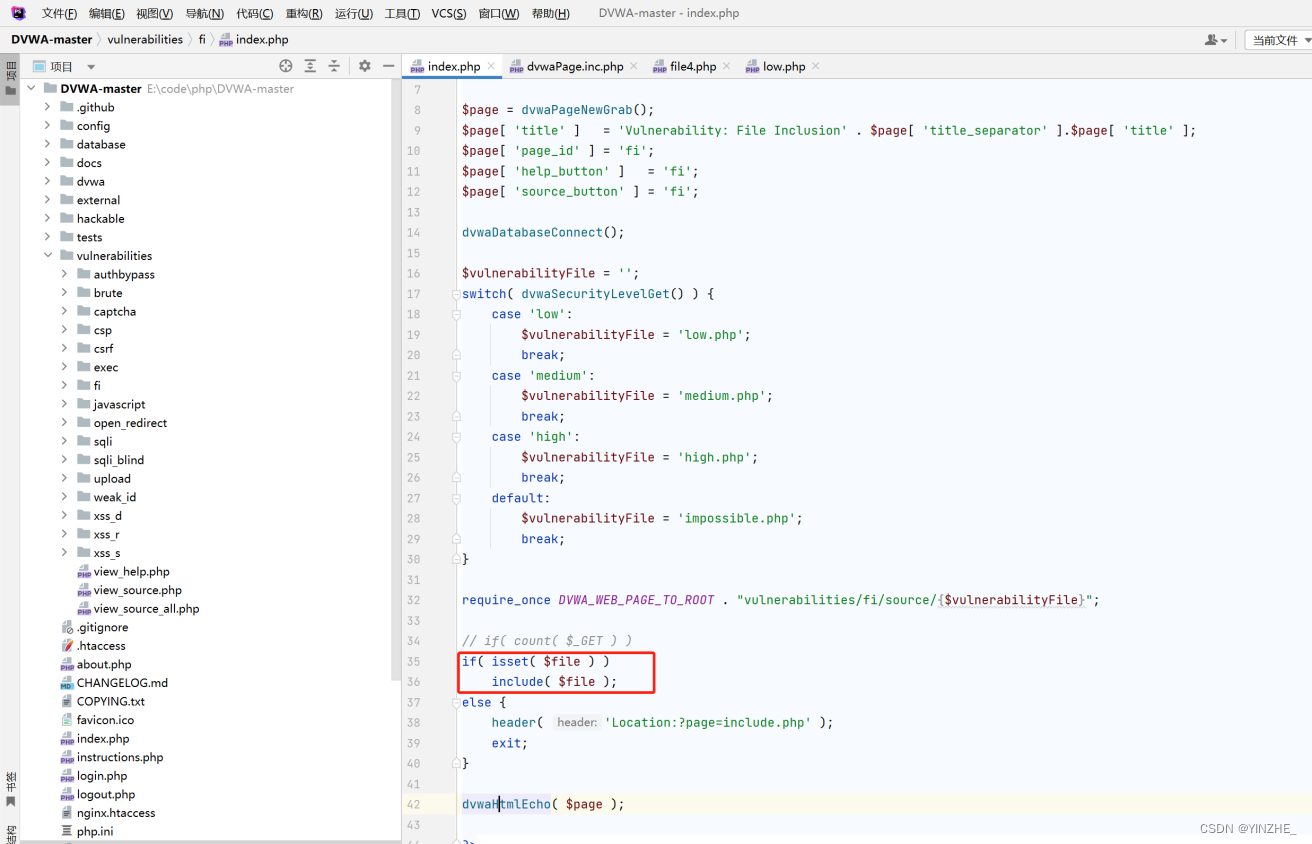Open the Structure (结构) tool window
The height and width of the screenshot is (844, 1312).
pos(10,833)
